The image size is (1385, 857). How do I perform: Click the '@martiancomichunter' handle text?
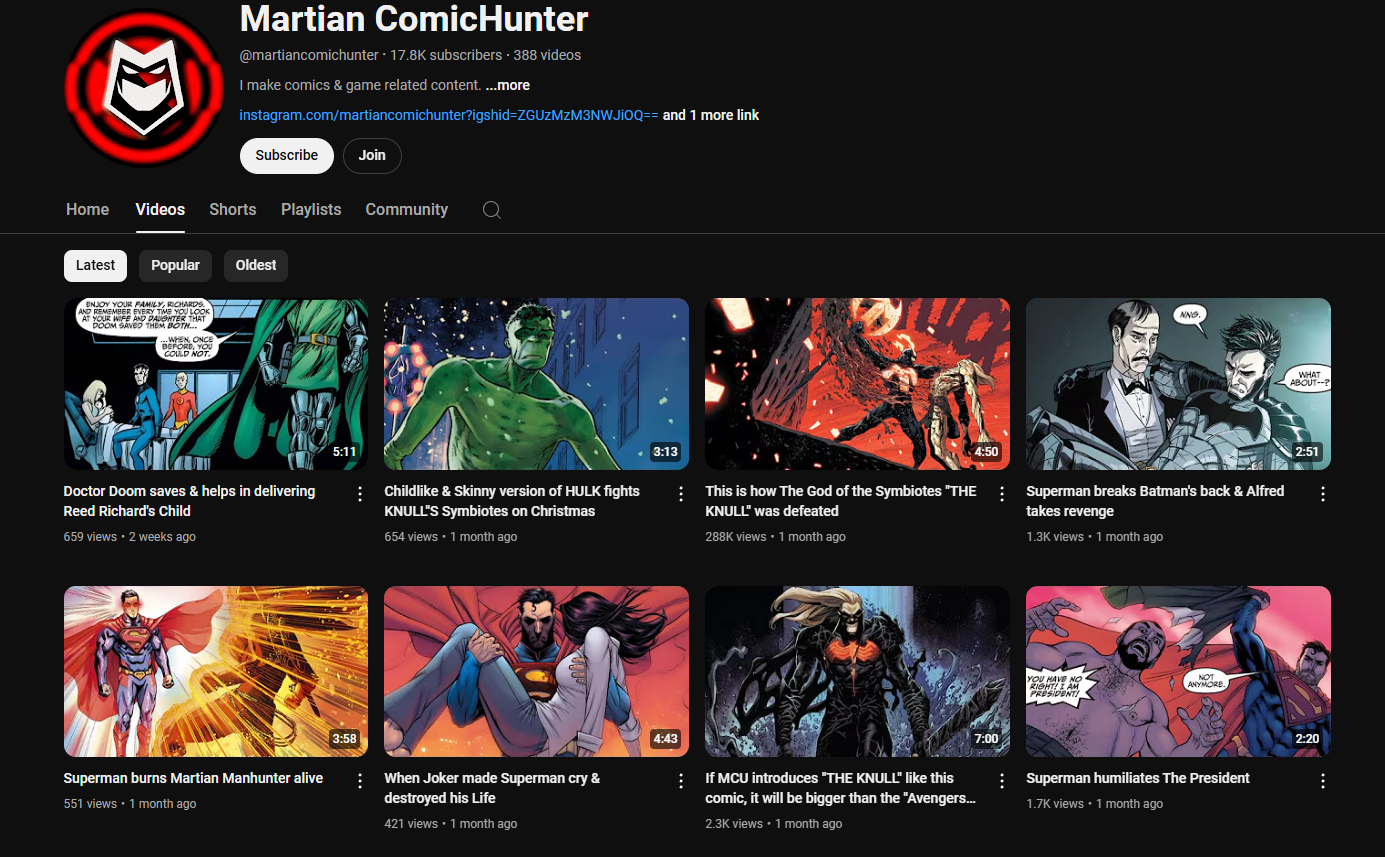click(x=309, y=55)
